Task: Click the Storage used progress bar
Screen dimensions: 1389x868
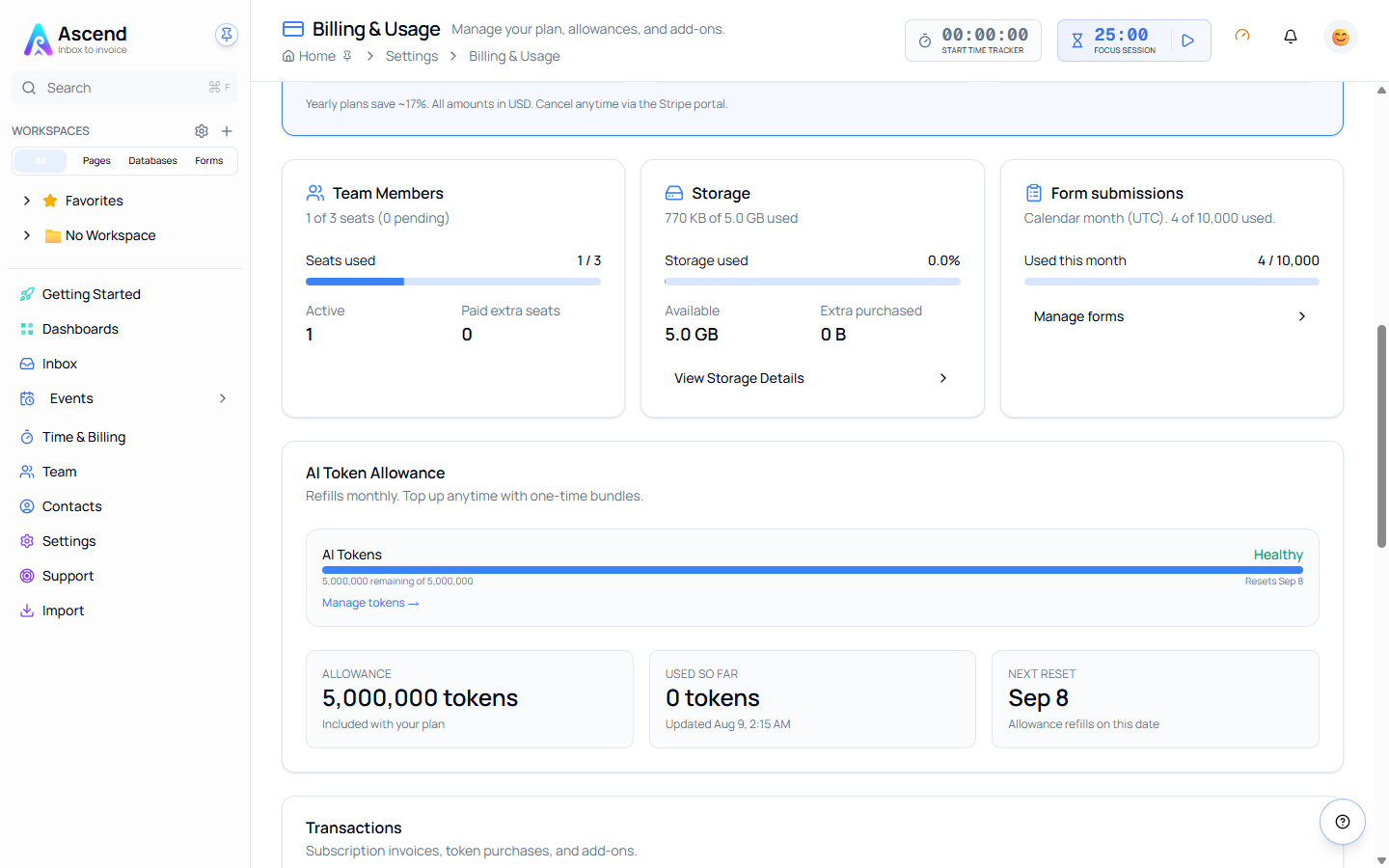Action: 812,282
